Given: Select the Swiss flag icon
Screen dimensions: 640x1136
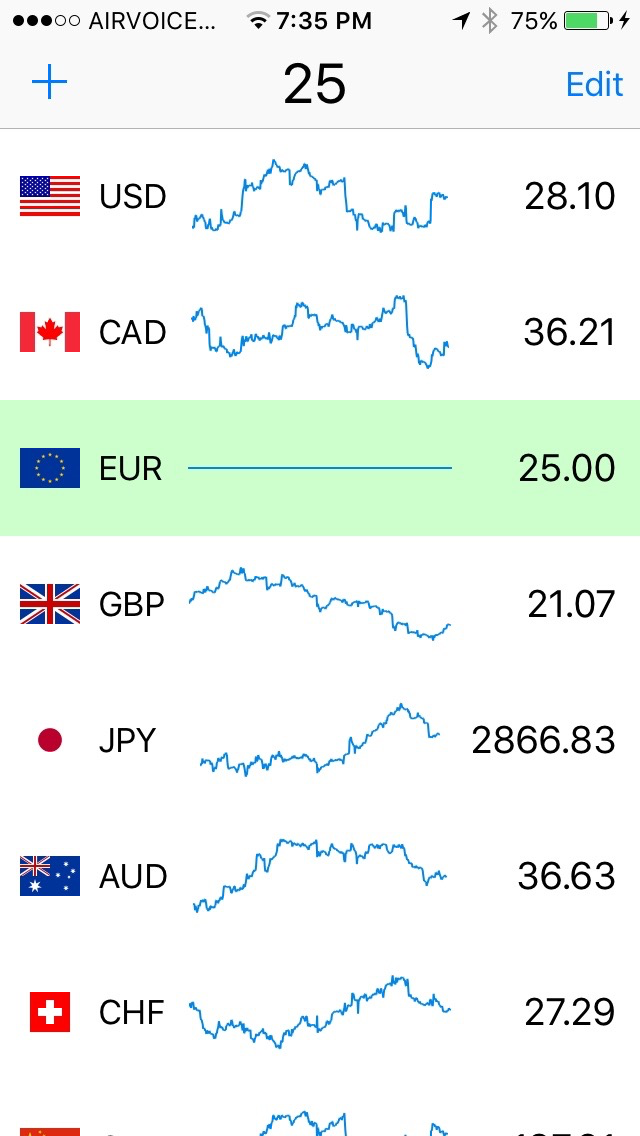Looking at the screenshot, I should coord(50,1012).
